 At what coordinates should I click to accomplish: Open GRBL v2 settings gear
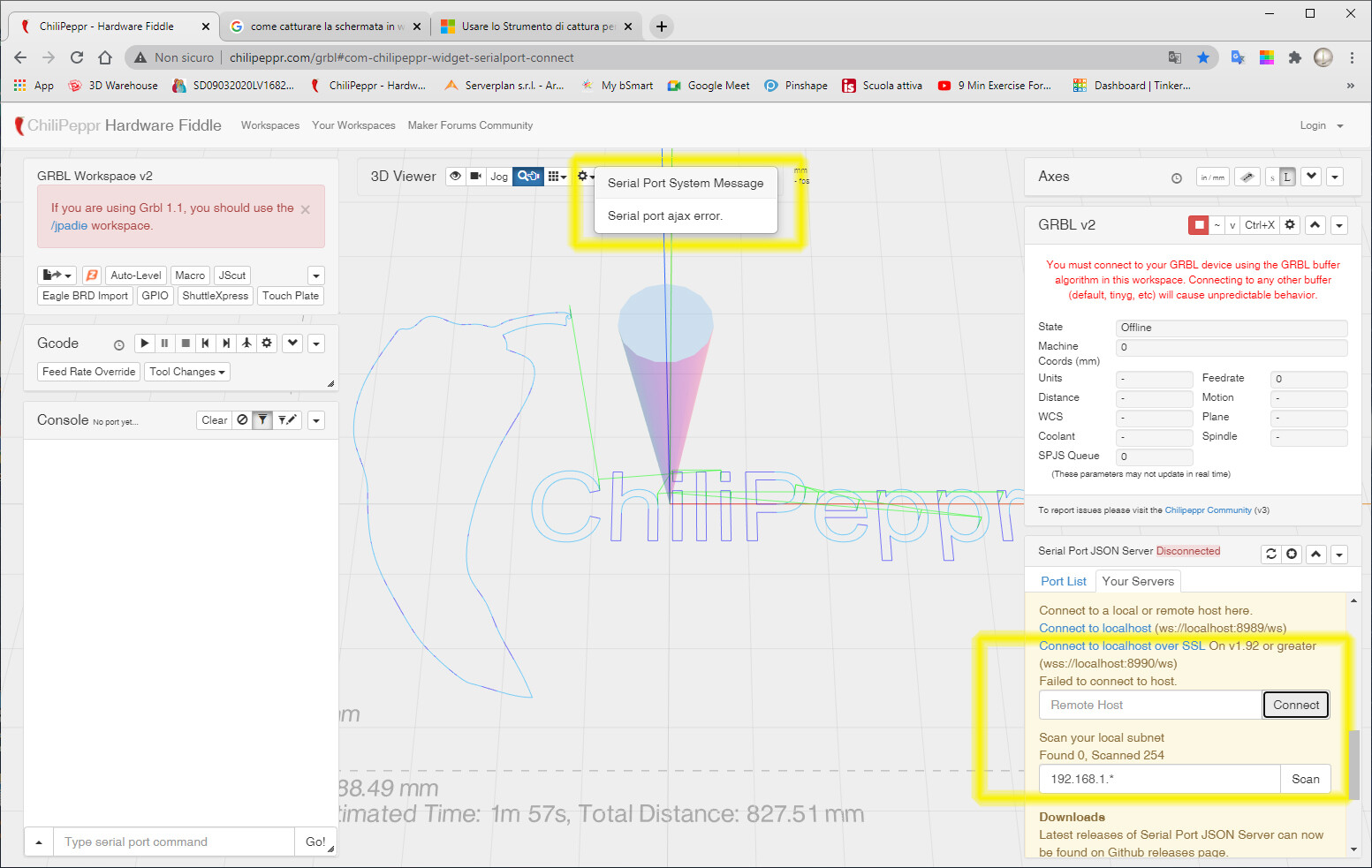point(1290,225)
